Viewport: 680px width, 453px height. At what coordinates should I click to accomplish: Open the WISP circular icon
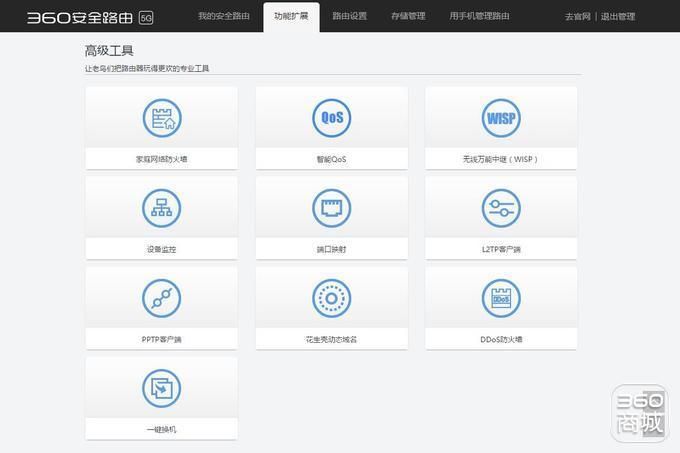(501, 118)
